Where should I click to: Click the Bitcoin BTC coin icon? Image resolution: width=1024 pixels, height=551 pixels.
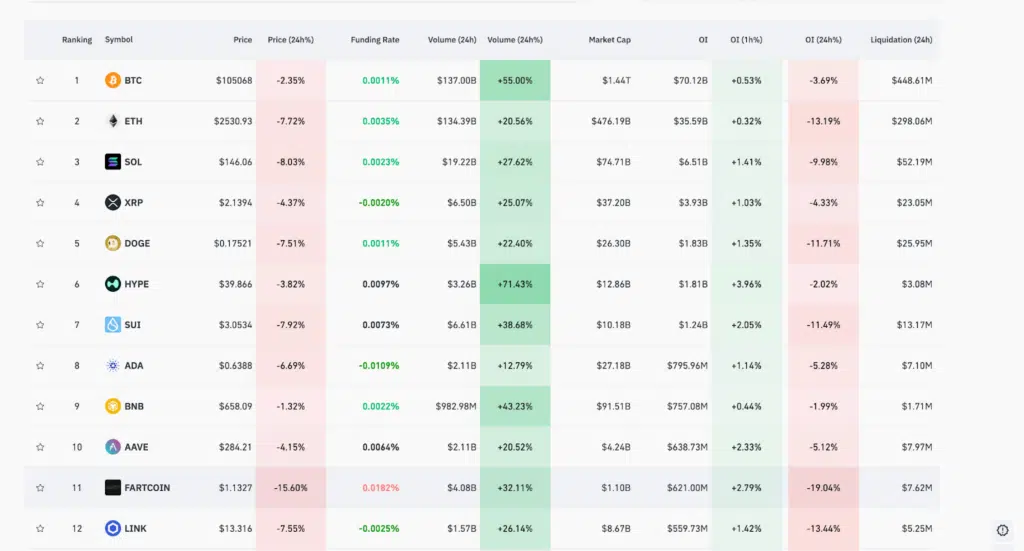(113, 80)
